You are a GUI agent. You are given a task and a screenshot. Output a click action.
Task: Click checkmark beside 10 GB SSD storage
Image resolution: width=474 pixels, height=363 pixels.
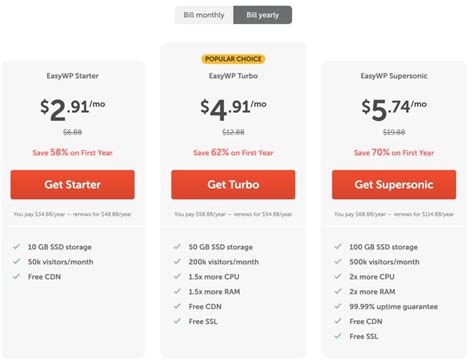[17, 247]
